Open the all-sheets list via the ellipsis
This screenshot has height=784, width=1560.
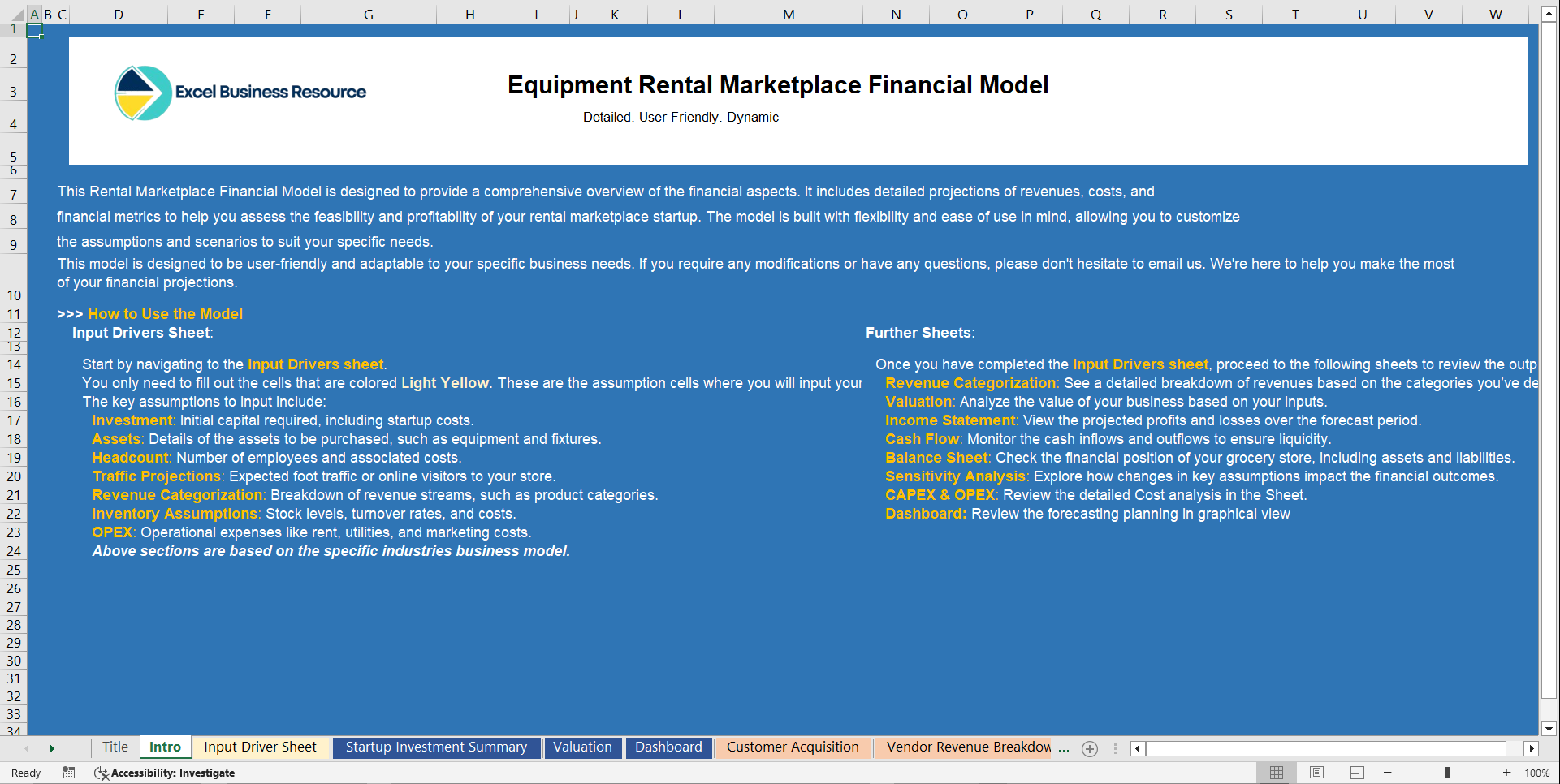point(1064,749)
